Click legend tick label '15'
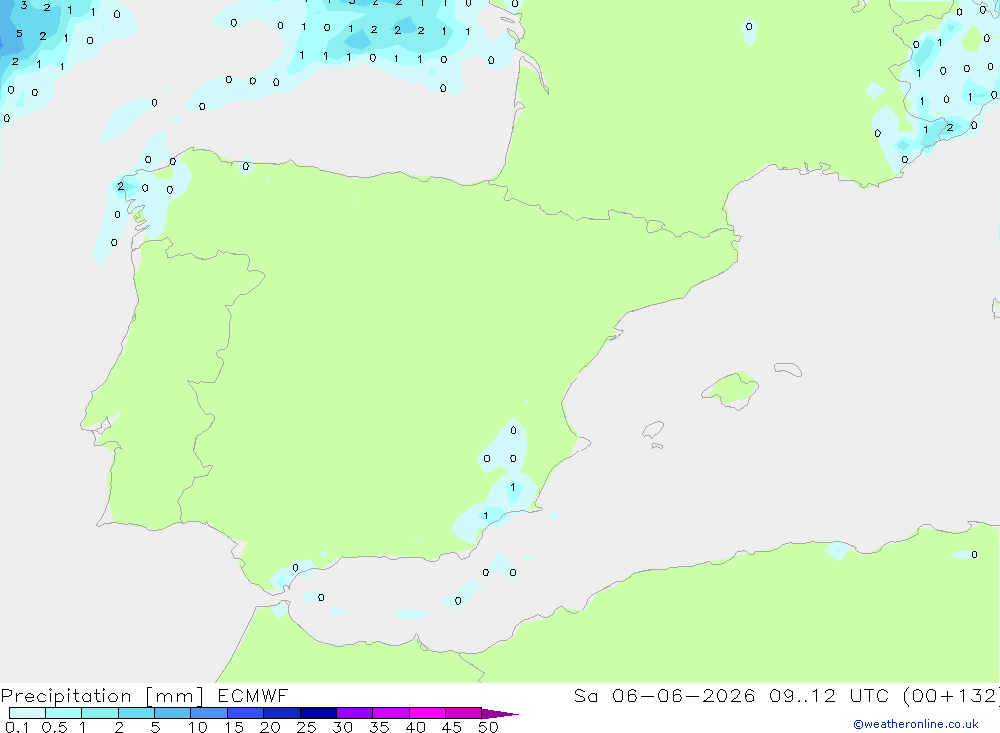 234,727
